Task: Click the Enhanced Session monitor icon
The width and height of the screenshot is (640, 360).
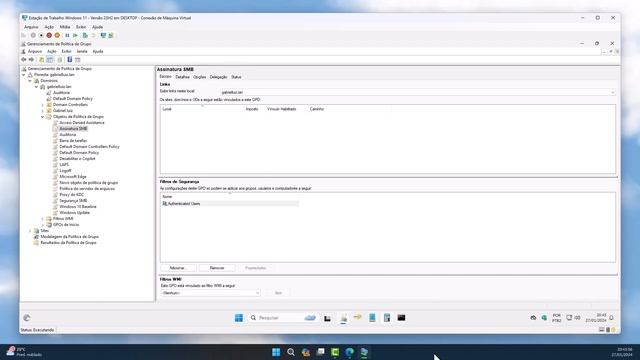Action: point(103,36)
